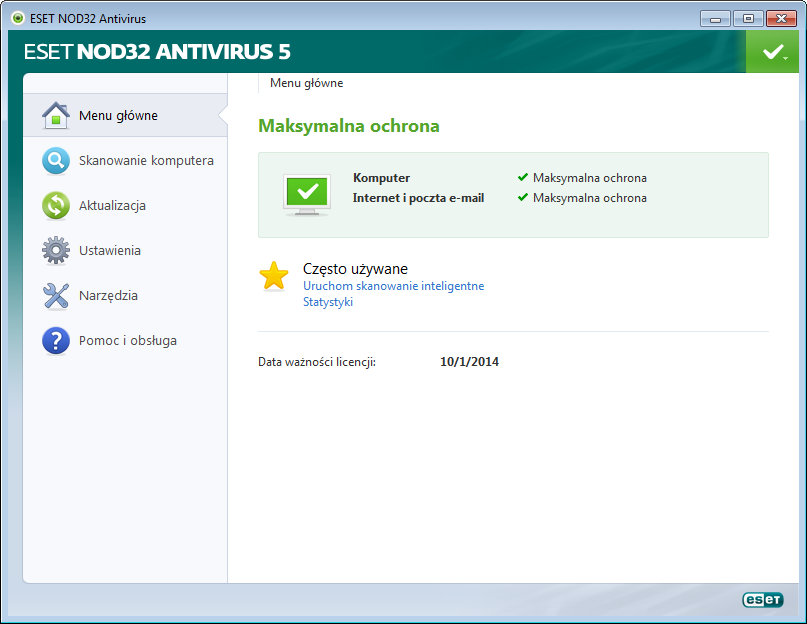Click the yellow star Często używane icon
The width and height of the screenshot is (807, 624).
pyautogui.click(x=274, y=275)
